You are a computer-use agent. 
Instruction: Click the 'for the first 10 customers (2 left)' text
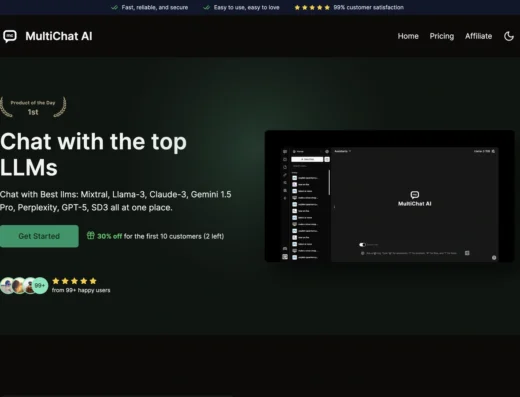click(174, 236)
